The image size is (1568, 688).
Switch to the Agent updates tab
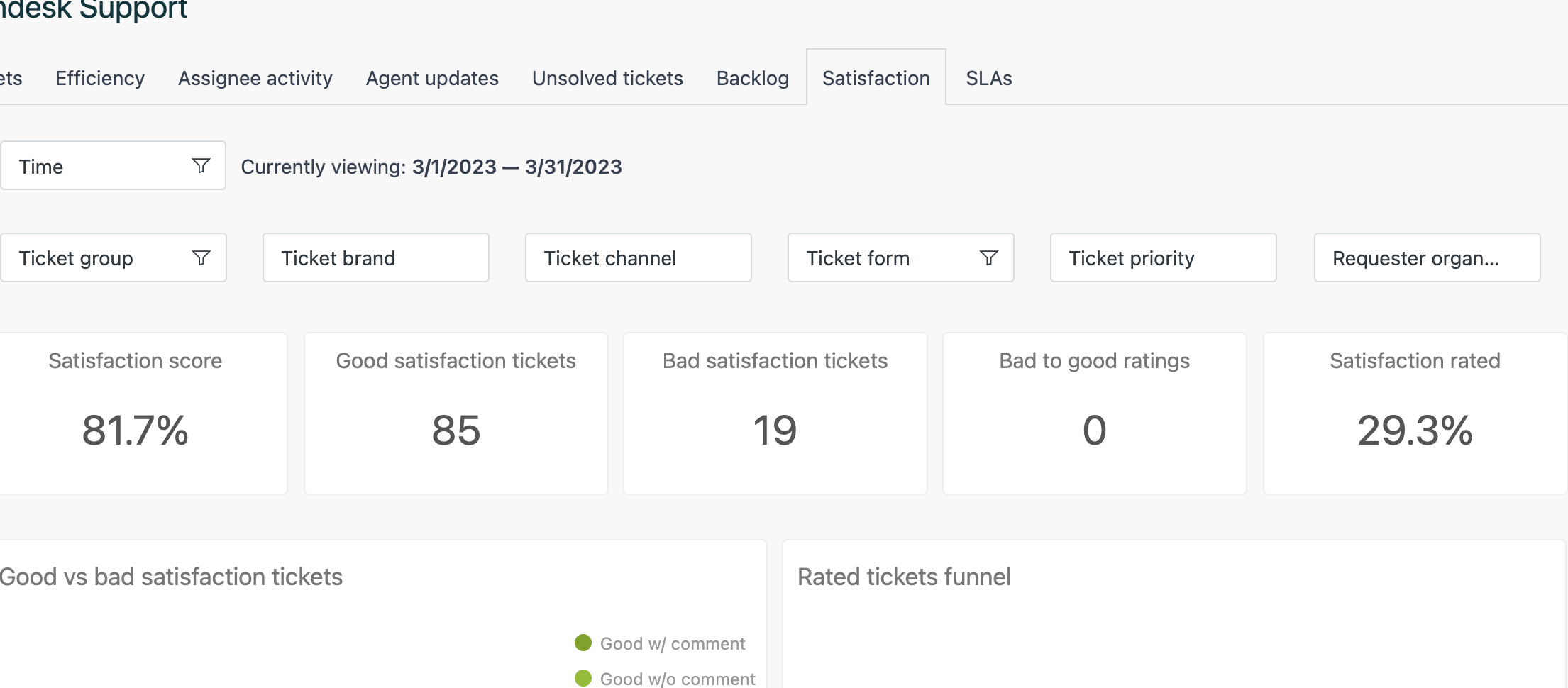point(432,78)
